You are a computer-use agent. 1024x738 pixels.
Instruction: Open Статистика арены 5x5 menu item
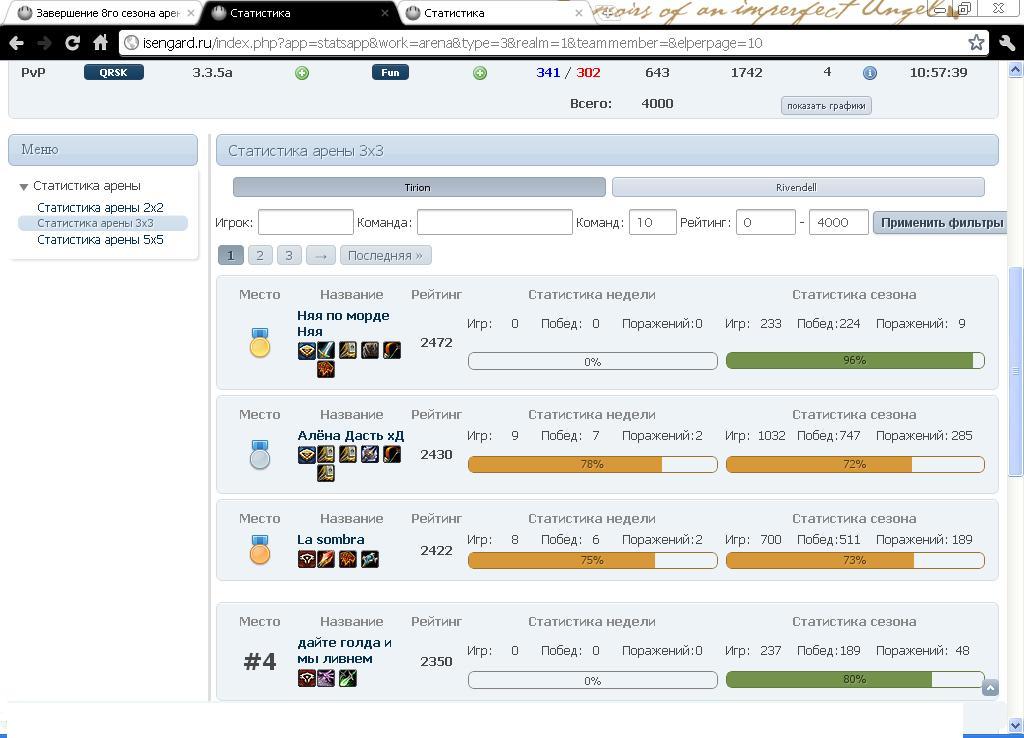point(100,240)
